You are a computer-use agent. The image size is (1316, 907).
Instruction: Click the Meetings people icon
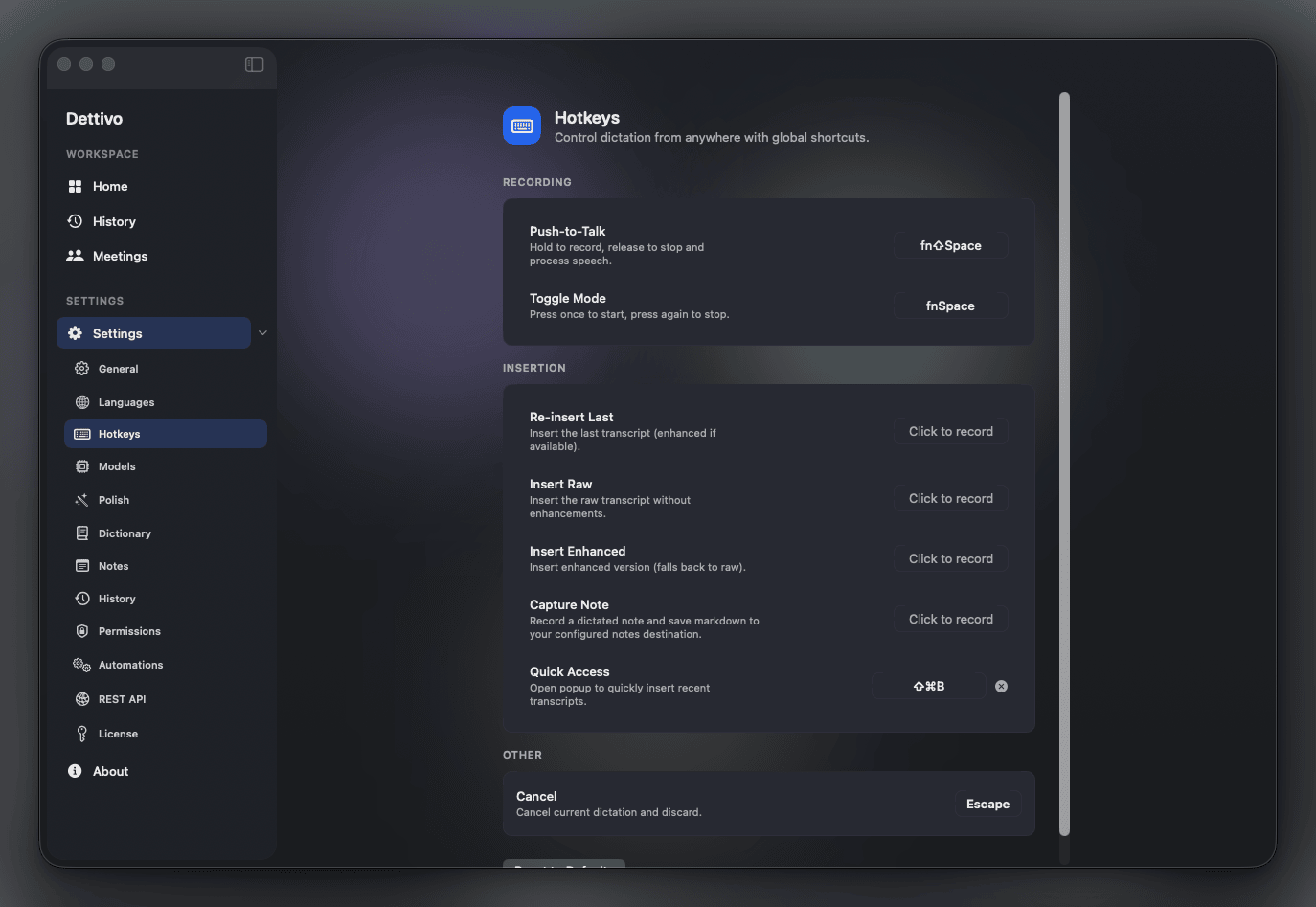coord(75,256)
